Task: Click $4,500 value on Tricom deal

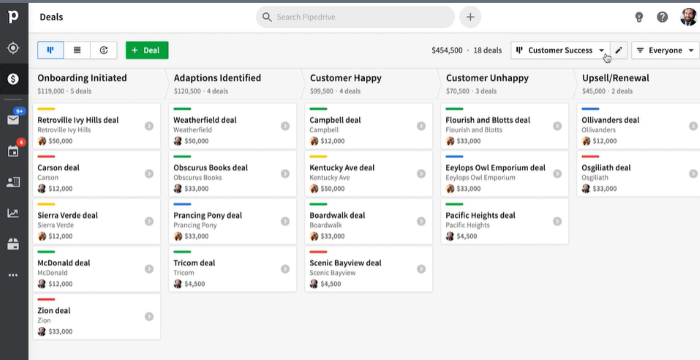Action: [195, 284]
